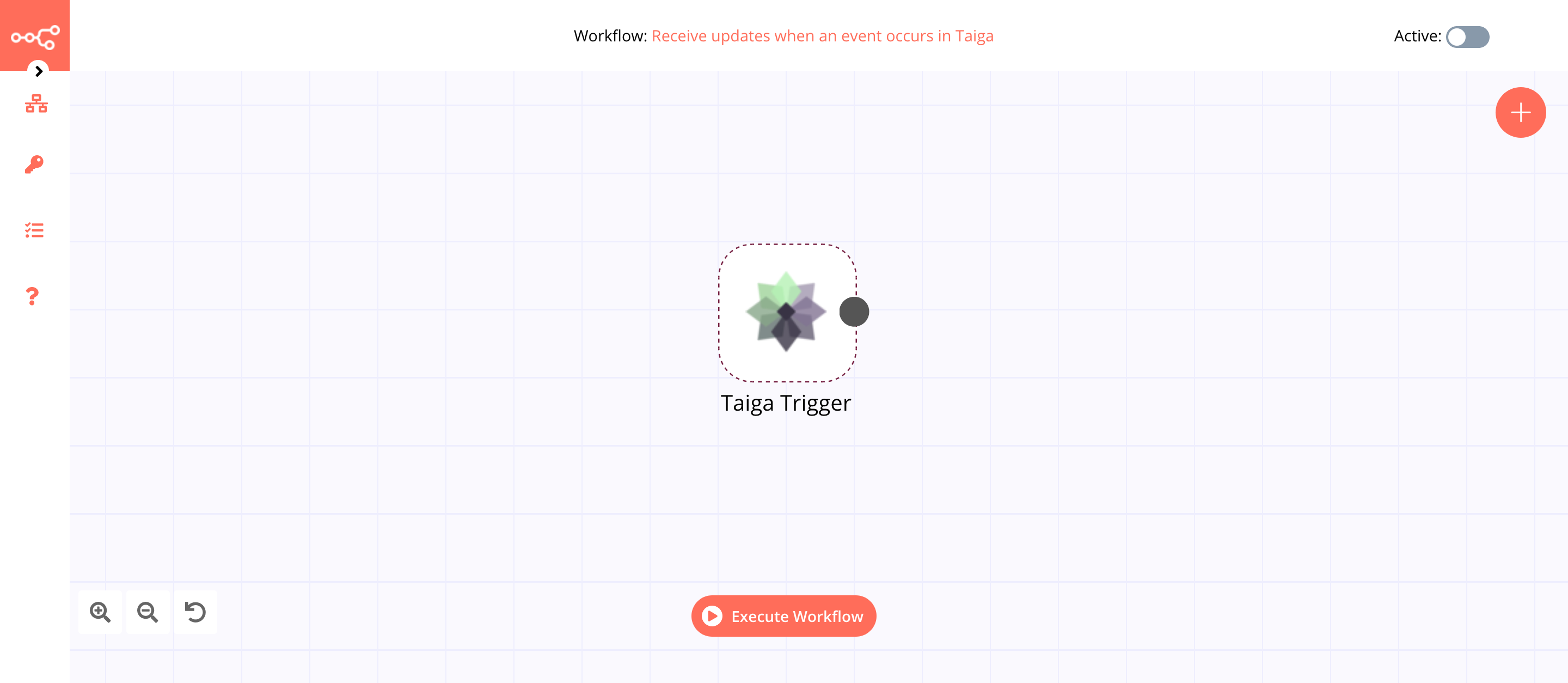Click the zoom out magnifier icon

(x=148, y=612)
